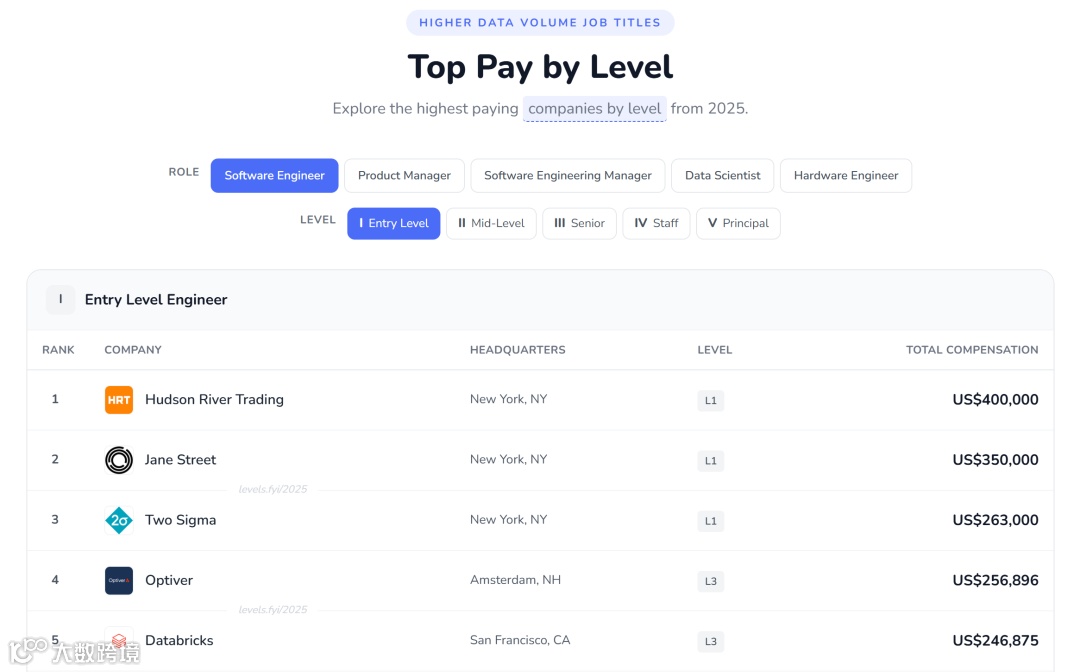Select the Data Scientist role
This screenshot has height=672, width=1080.
tap(723, 176)
